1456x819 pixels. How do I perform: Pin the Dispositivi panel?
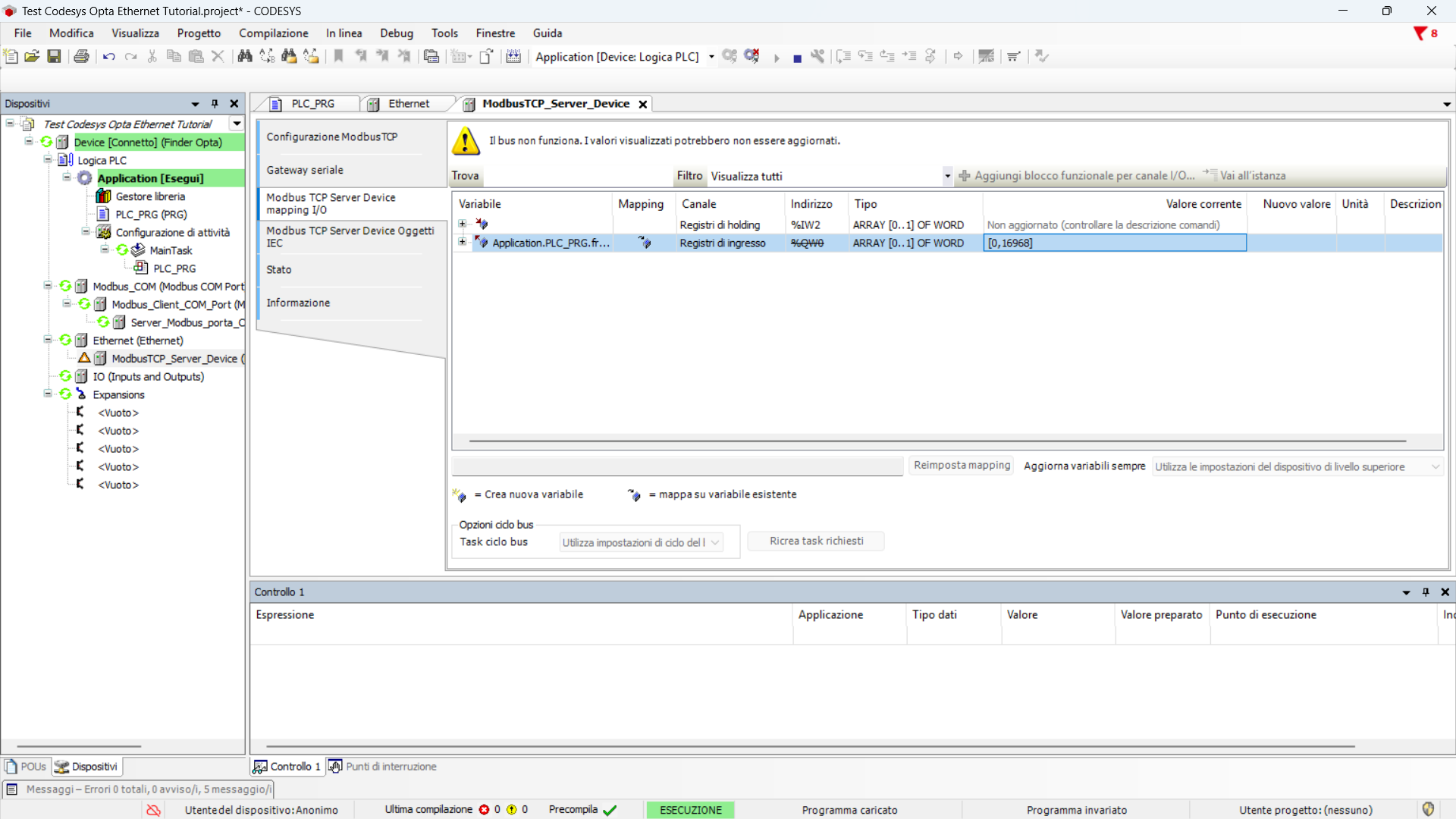pyautogui.click(x=215, y=104)
